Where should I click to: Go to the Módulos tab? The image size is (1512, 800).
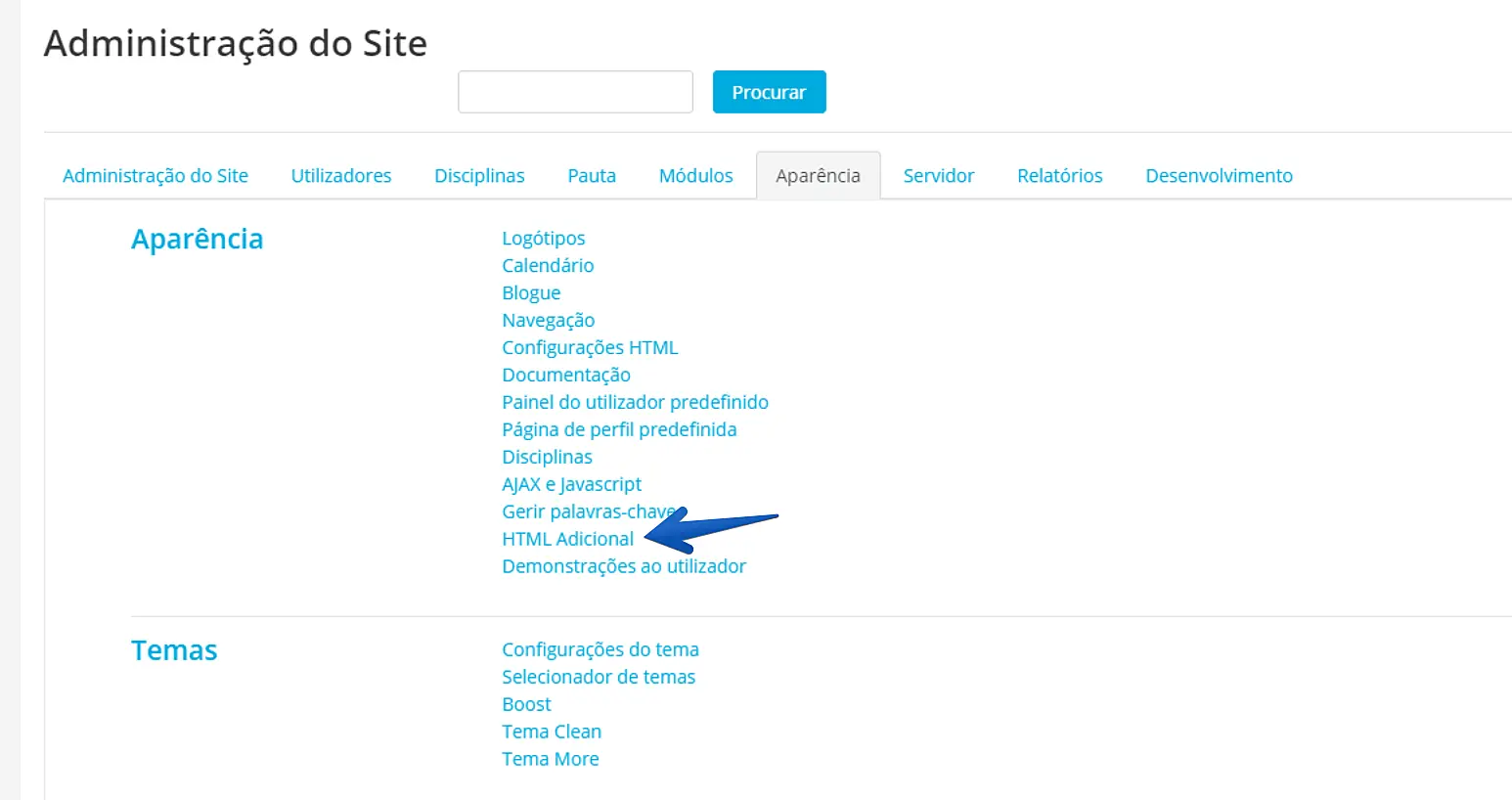coord(695,176)
